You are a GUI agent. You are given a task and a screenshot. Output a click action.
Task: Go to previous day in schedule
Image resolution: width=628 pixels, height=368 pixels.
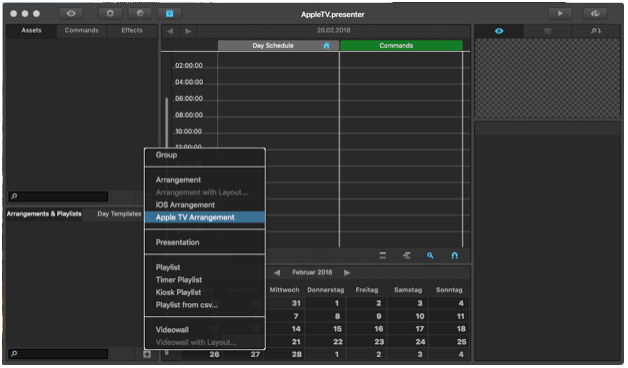(170, 31)
